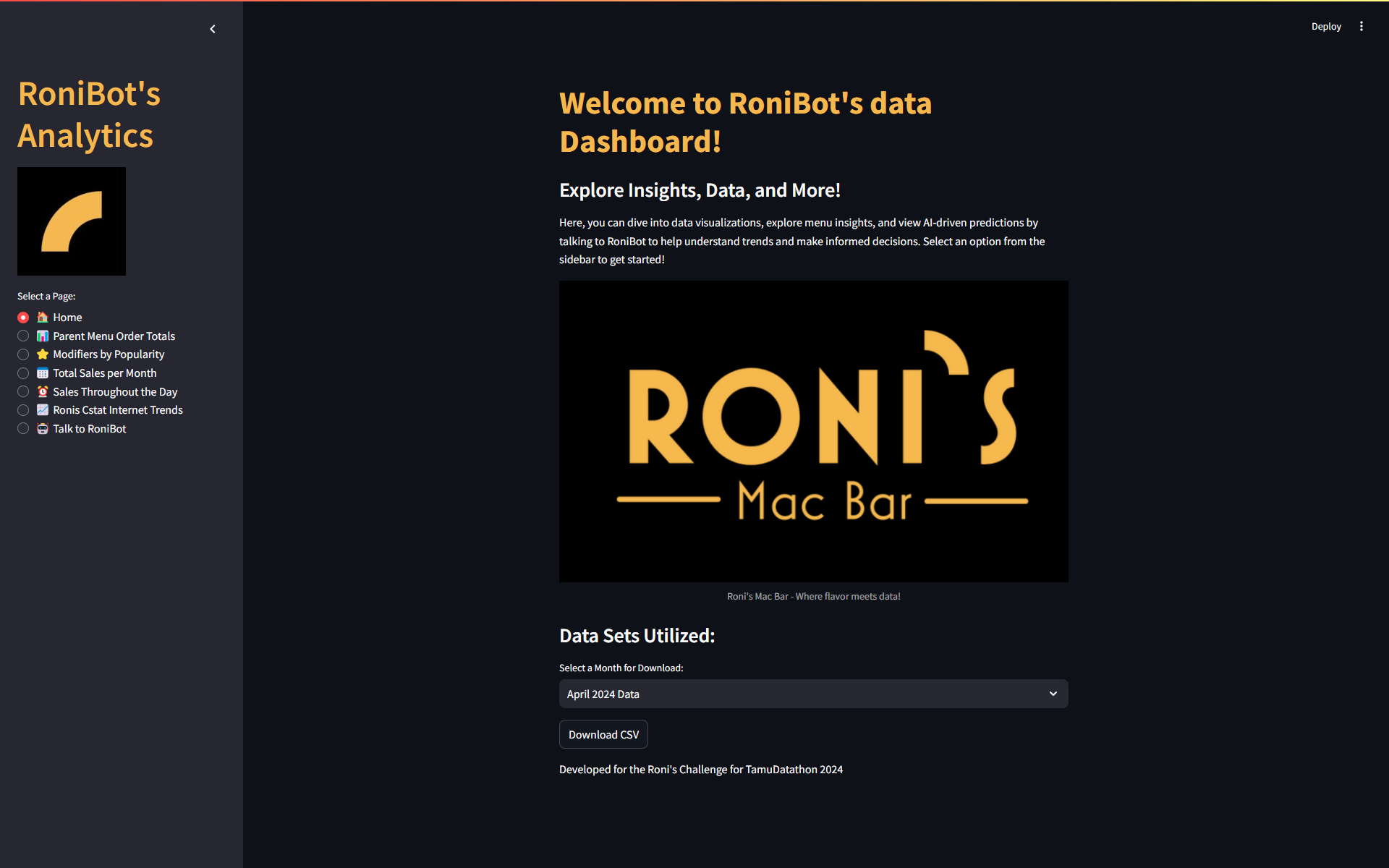
Task: Click the alarm clock icon for Sales Throughout Day
Action: [43, 392]
